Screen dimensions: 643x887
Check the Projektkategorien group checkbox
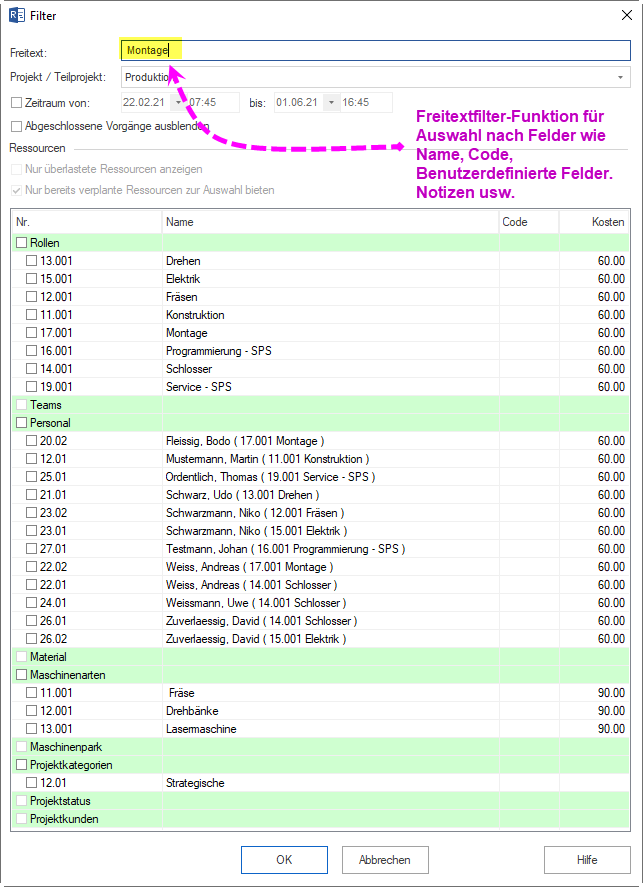click(21, 765)
